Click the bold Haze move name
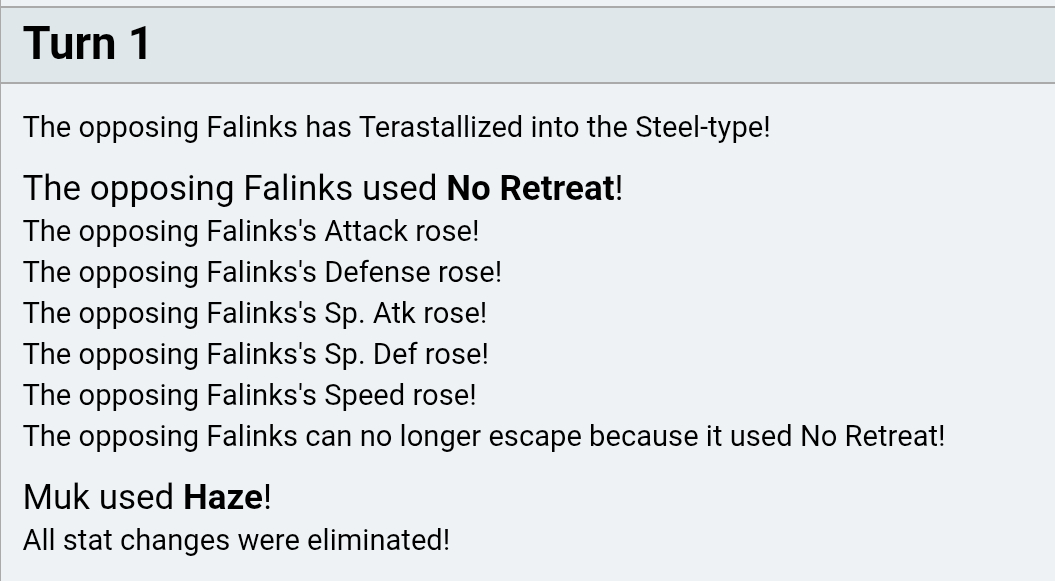 coord(223,497)
